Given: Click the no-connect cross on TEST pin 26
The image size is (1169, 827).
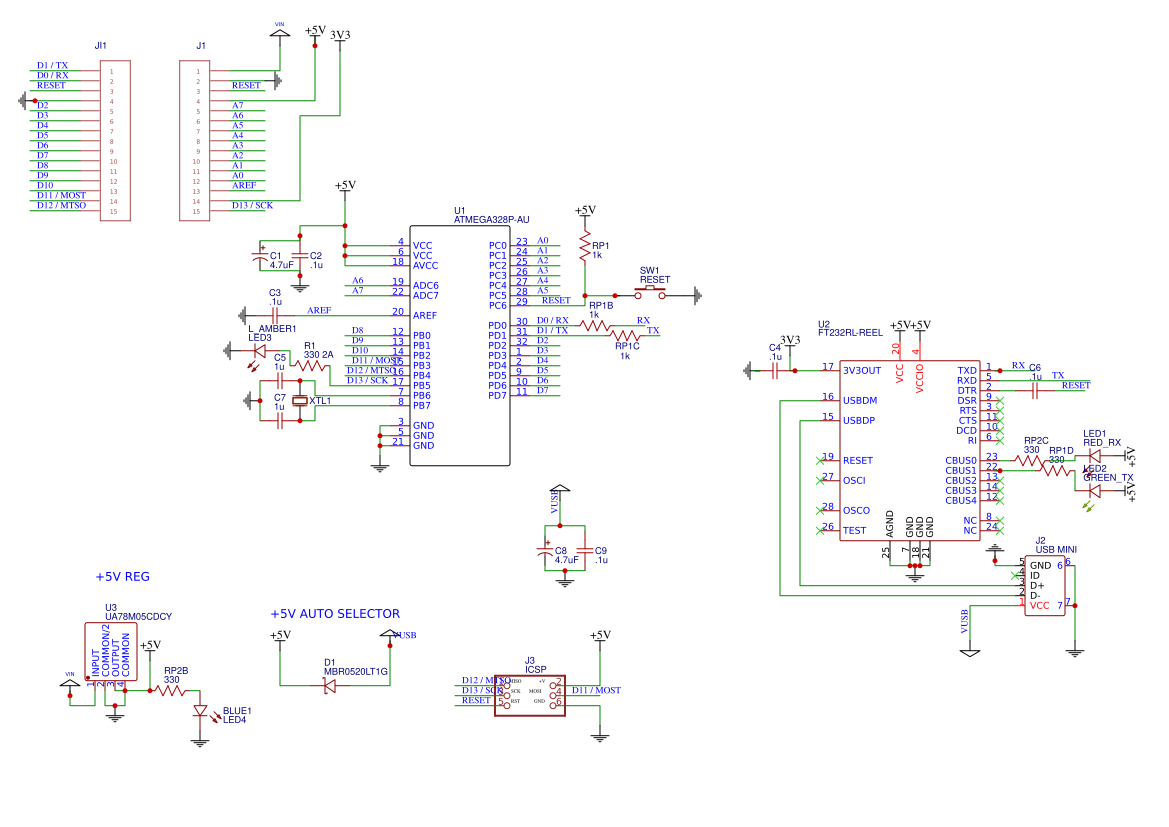Looking at the screenshot, I should click(822, 530).
